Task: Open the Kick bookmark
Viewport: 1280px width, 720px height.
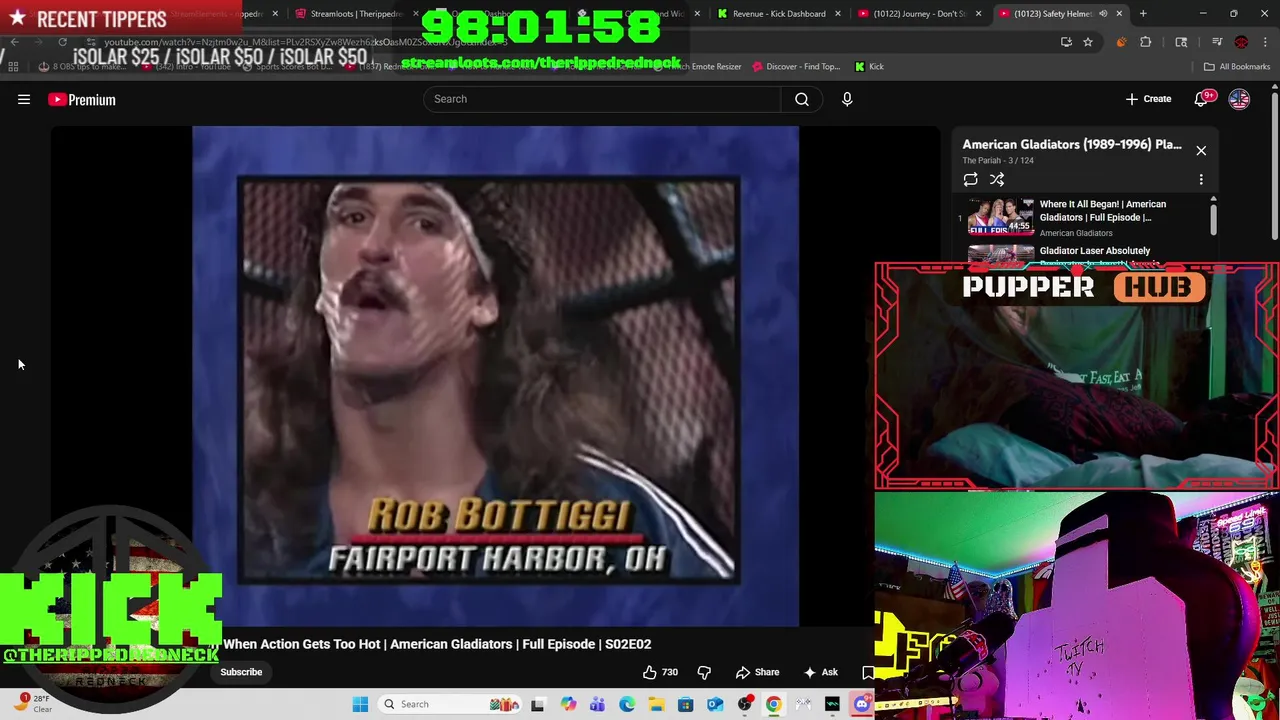Action: tap(869, 66)
